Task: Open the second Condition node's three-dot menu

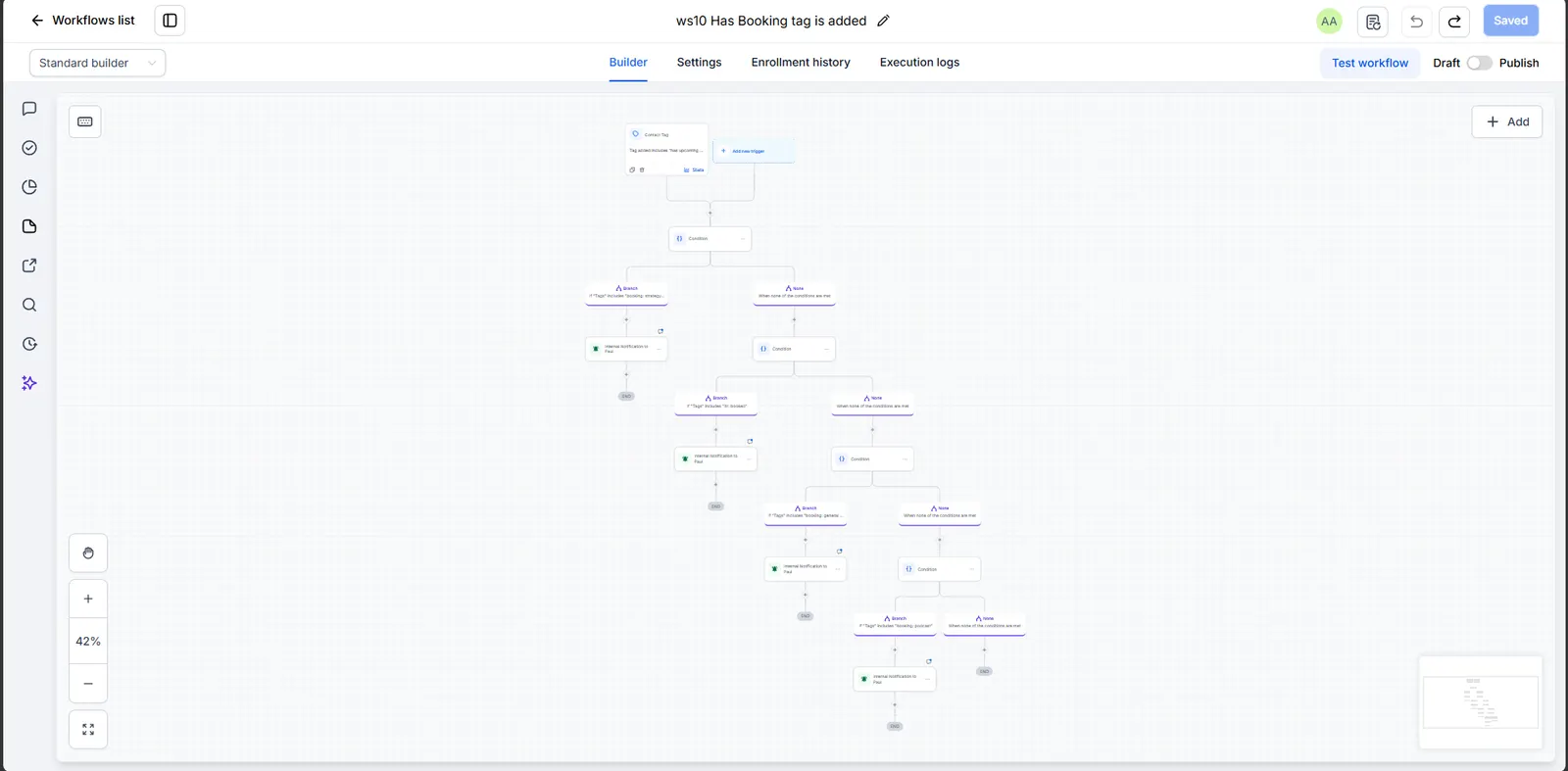Action: (827, 349)
